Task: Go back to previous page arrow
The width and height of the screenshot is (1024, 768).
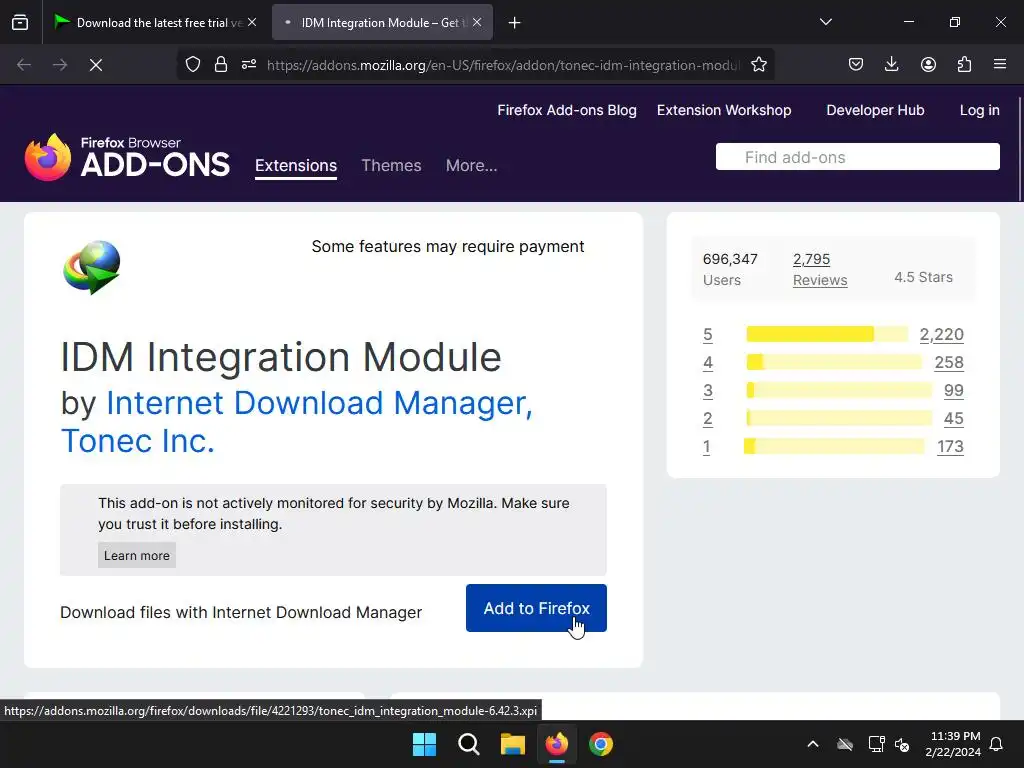Action: pos(24,65)
